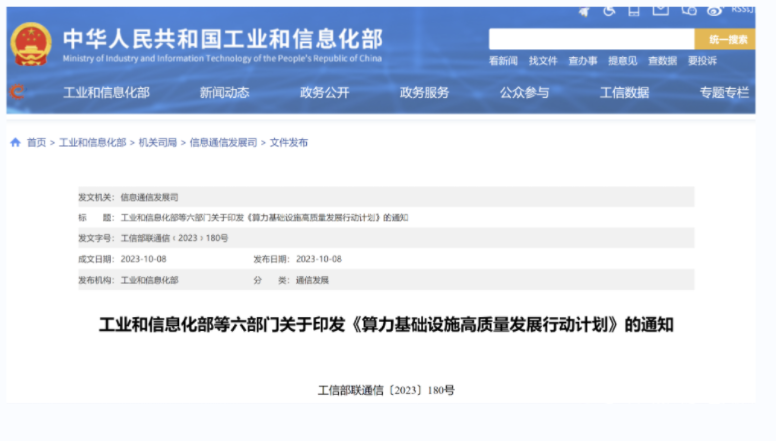This screenshot has height=441, width=776.
Task: Open the Weibo icon in header
Action: (x=715, y=11)
